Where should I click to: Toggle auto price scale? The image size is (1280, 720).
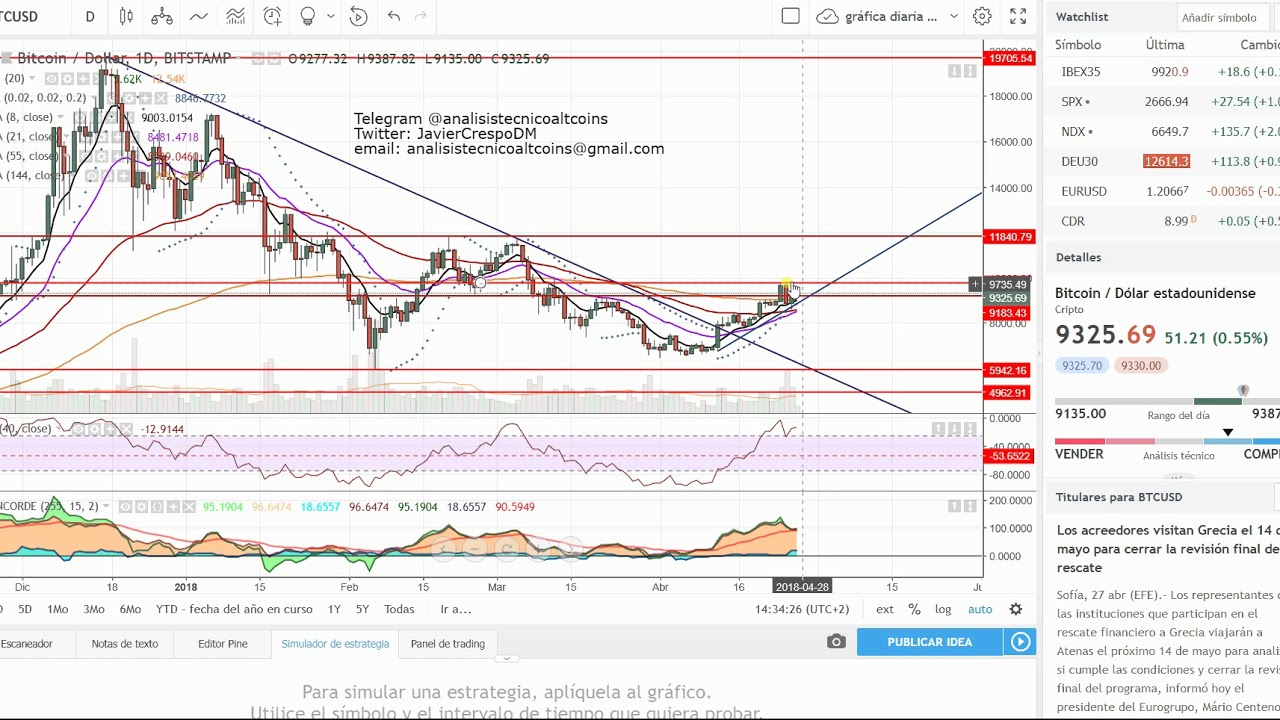pos(980,609)
